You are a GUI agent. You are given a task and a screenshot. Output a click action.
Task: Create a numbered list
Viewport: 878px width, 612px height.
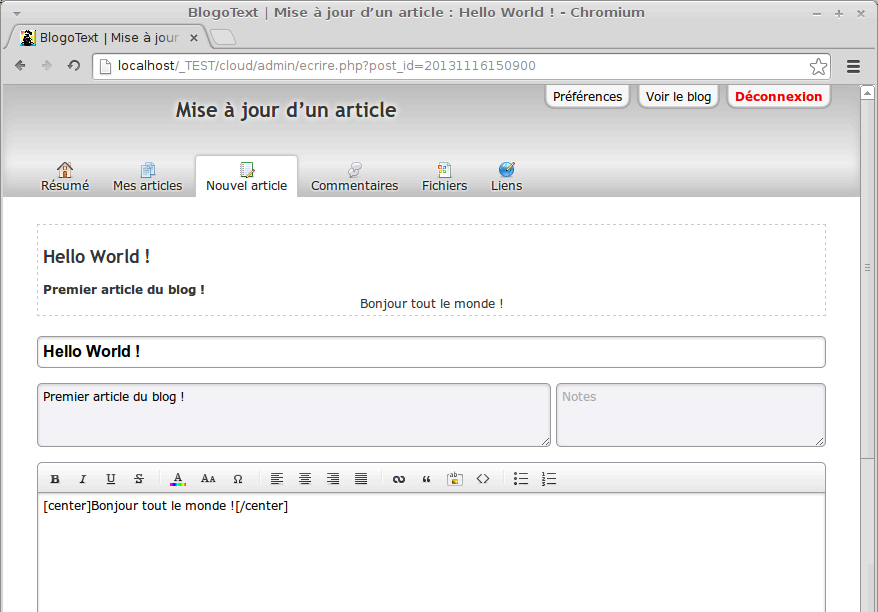click(x=549, y=479)
